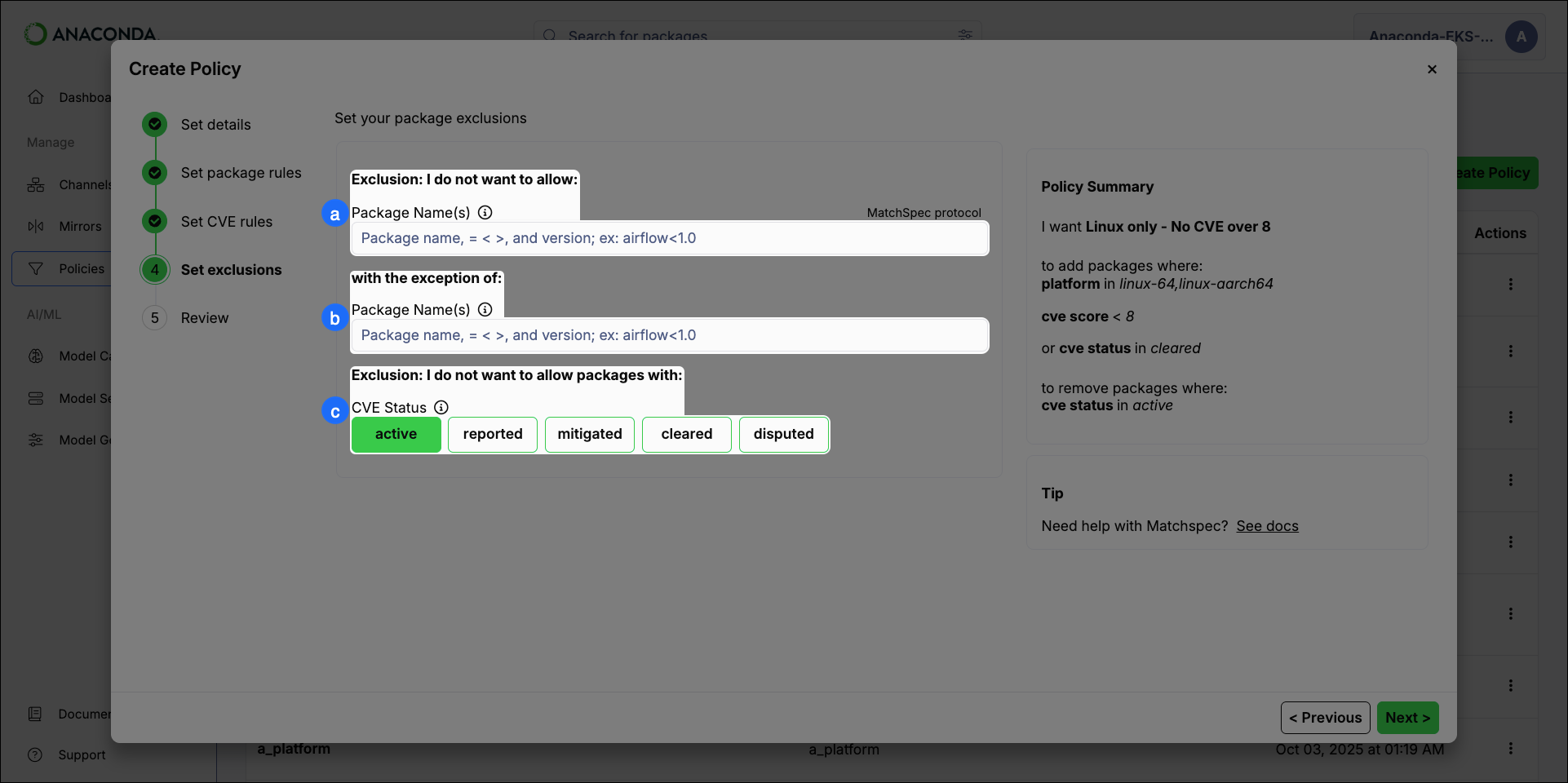Click the Next button

tap(1406, 718)
